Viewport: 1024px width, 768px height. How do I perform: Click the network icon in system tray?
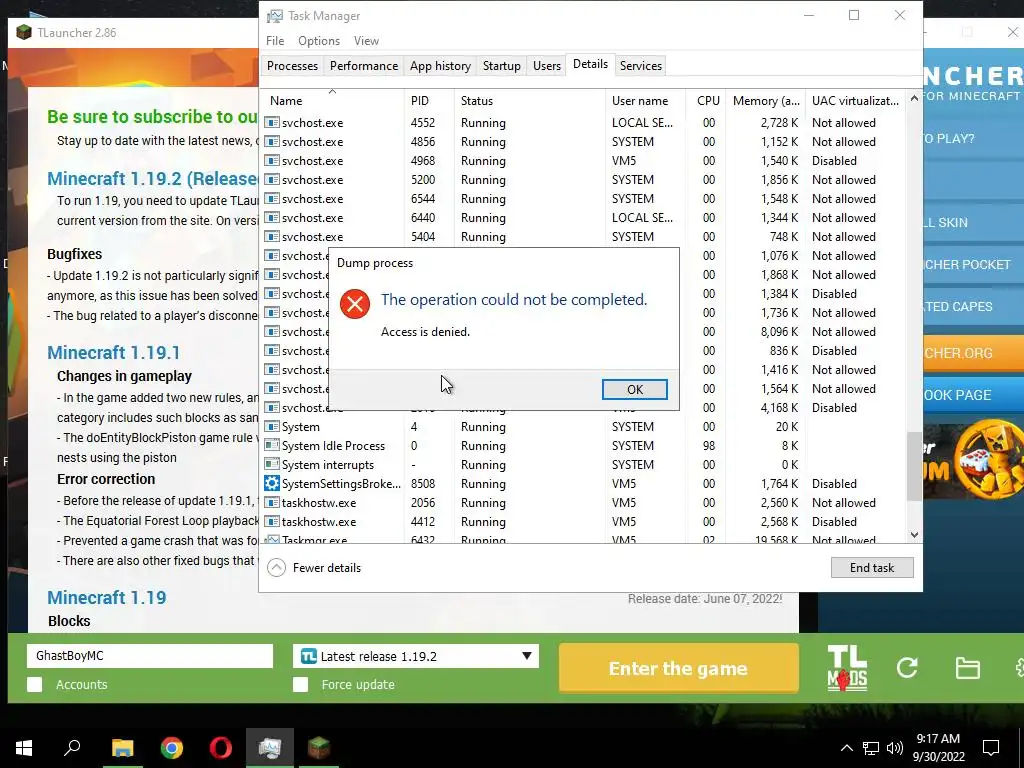871,748
